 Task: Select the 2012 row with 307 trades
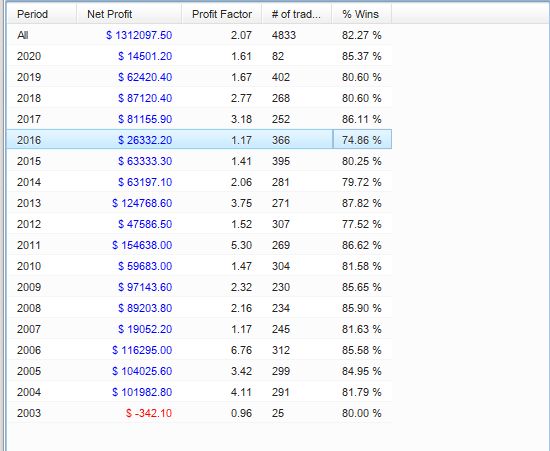tap(199, 224)
